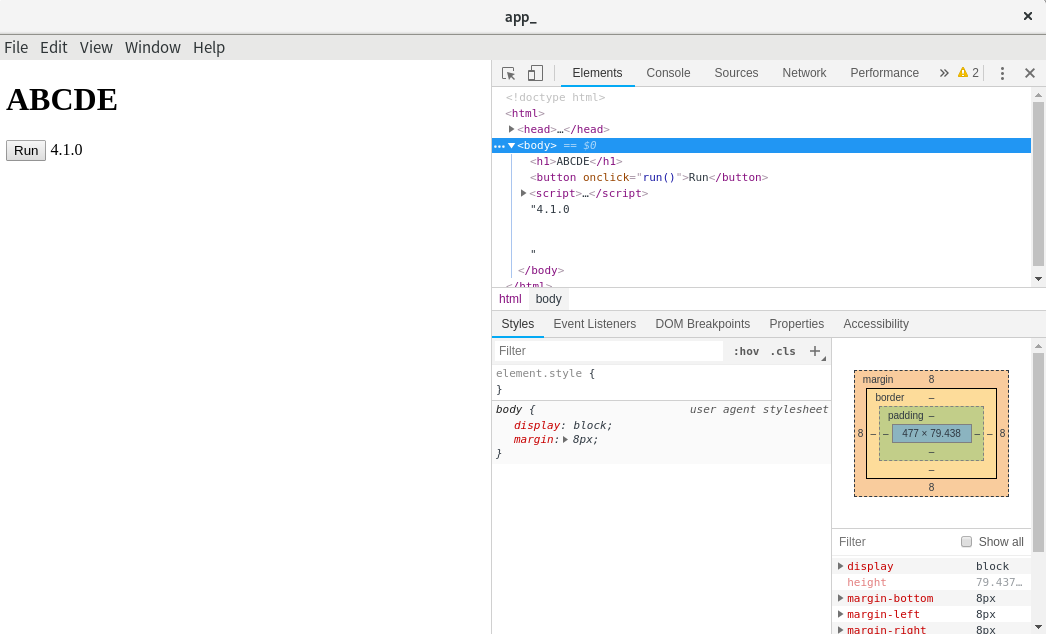Expand the computed margin-bottom property

point(841,598)
